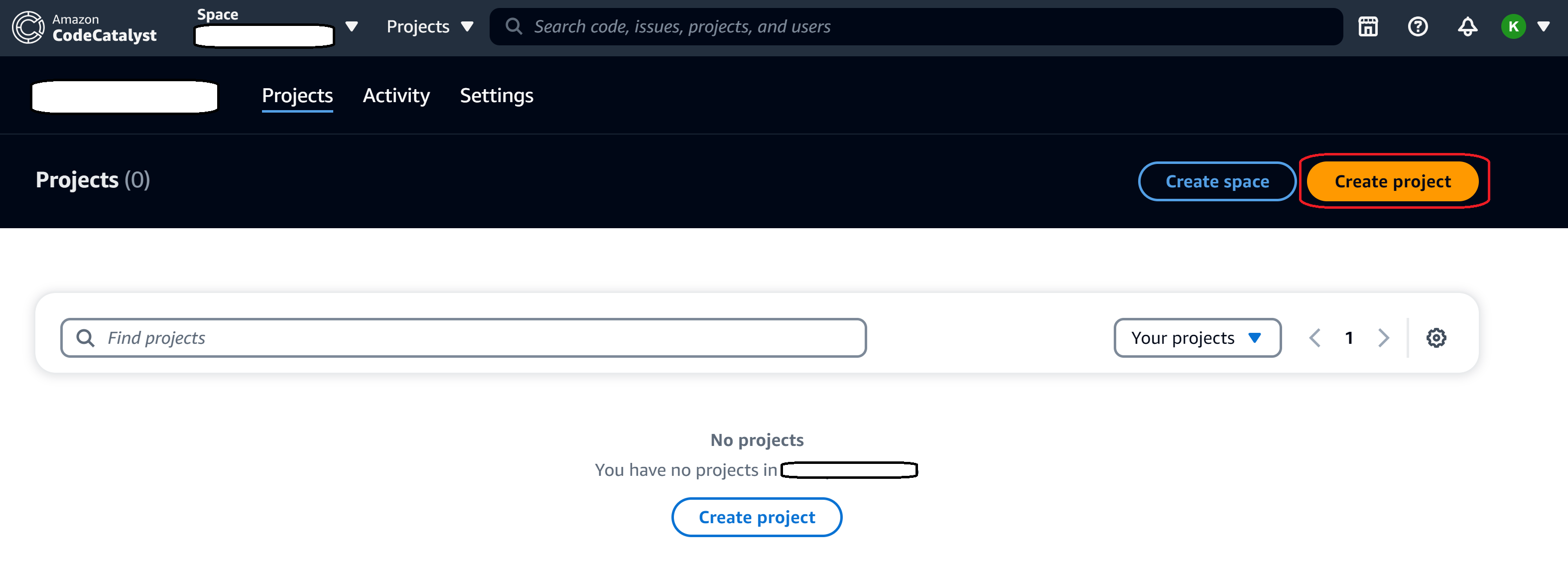
Task: Open the calendar grid icon in header
Action: click(x=1368, y=27)
